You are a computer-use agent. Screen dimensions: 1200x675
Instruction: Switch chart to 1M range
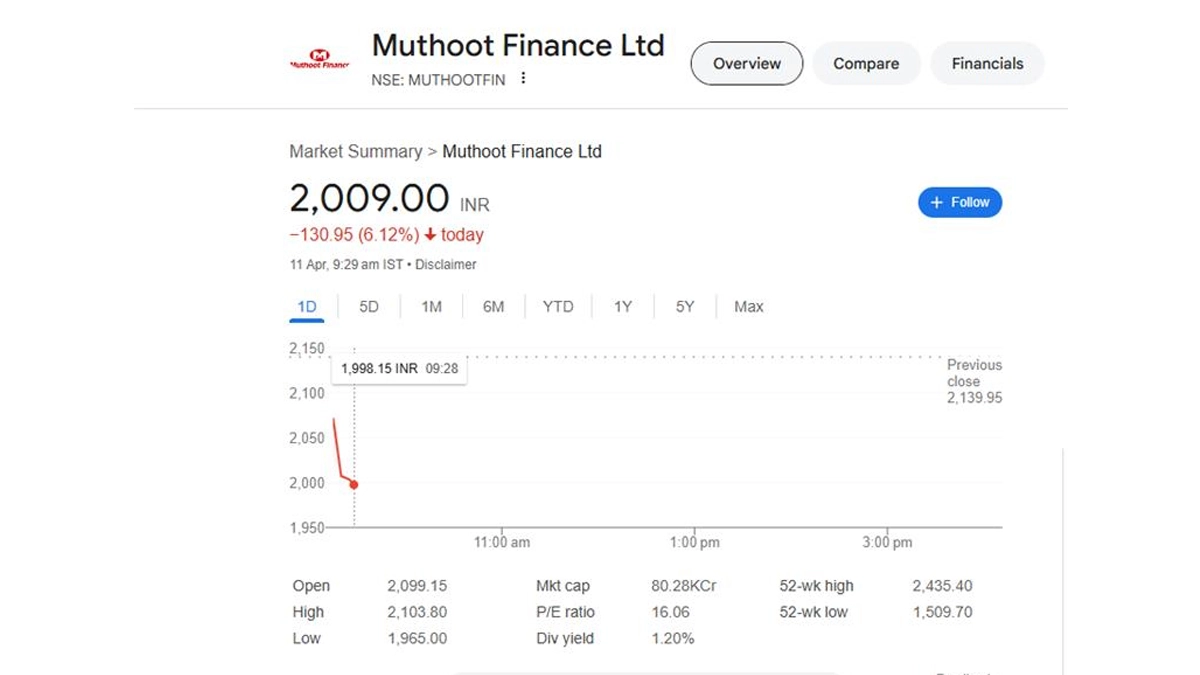coord(431,307)
